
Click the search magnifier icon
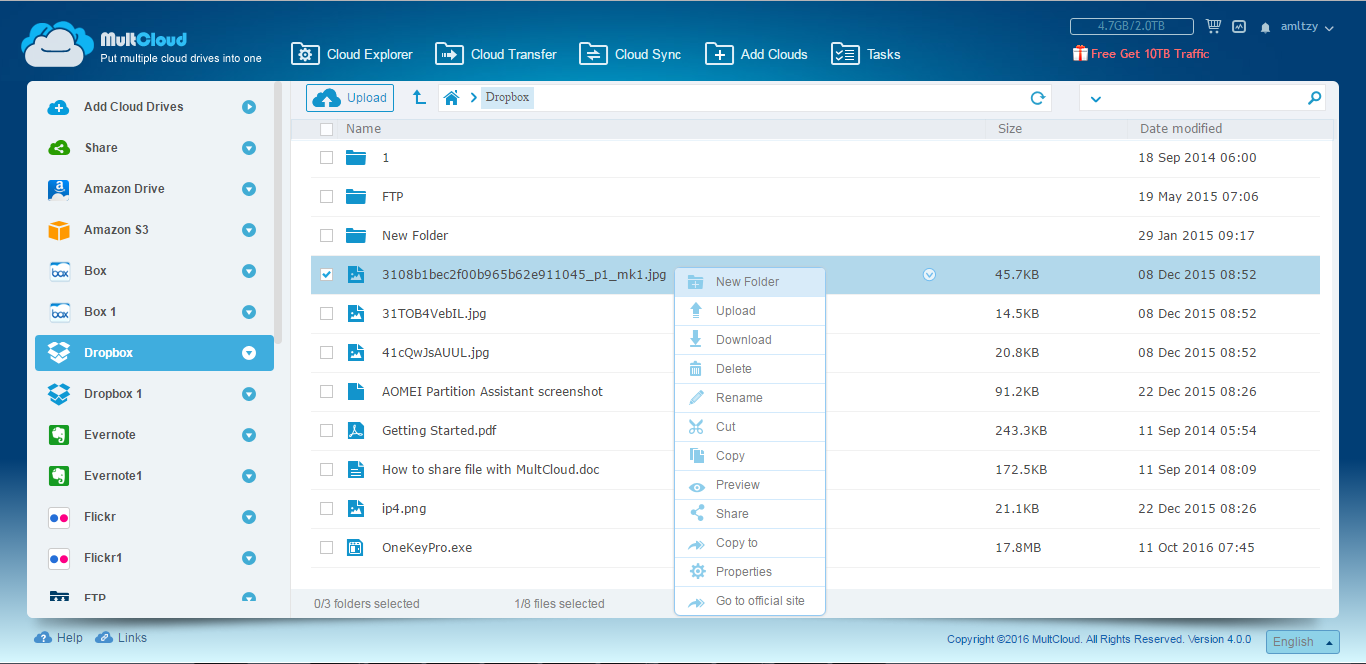point(1314,98)
